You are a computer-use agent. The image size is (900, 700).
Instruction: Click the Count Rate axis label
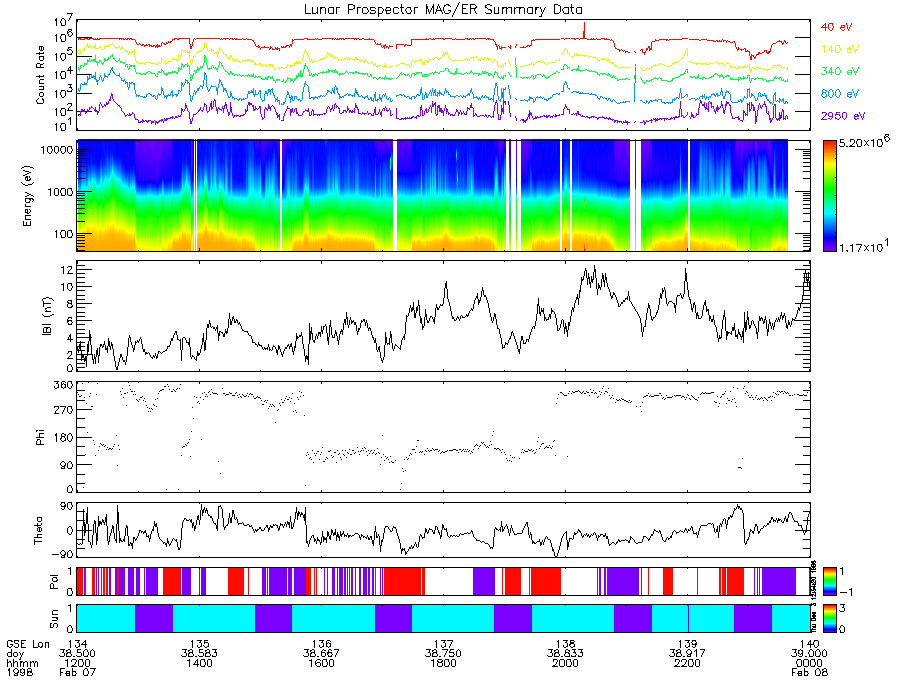(x=40, y=75)
